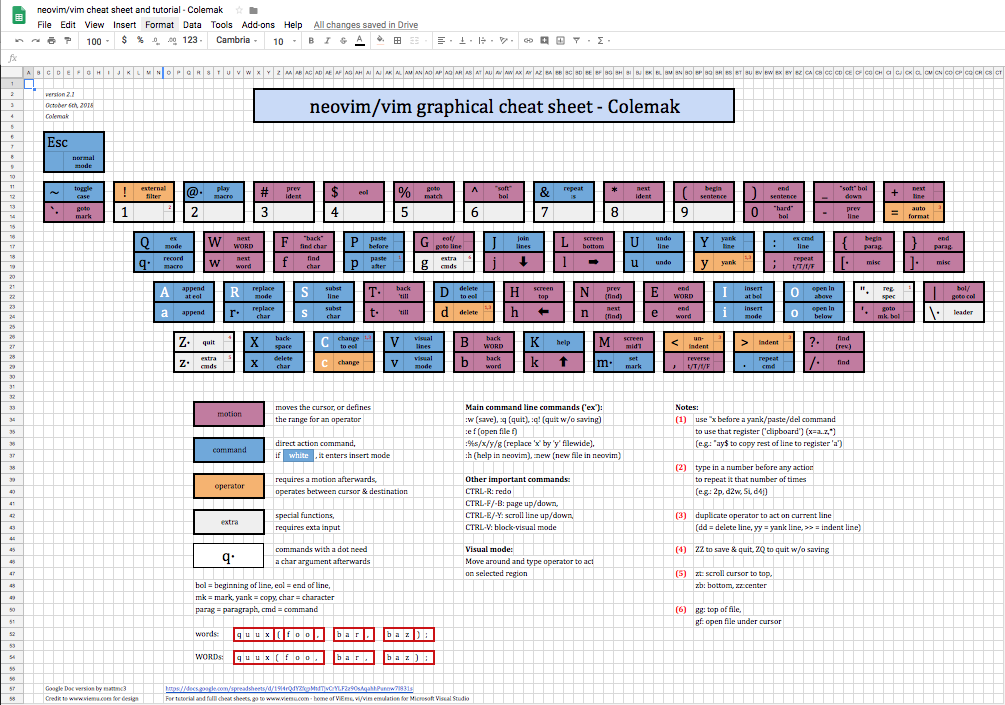Viewport: 1005px width, 705px height.
Task: Open the cell borders menu
Action: pos(397,41)
